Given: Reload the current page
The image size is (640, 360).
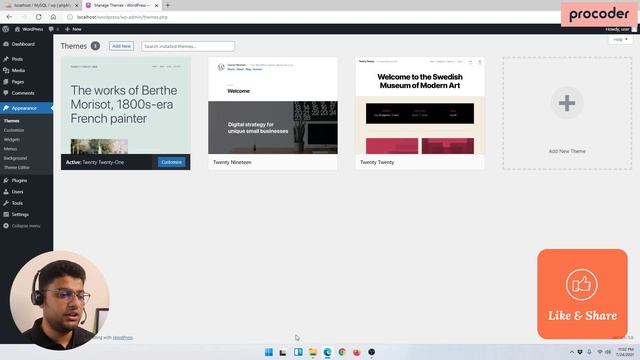Looking at the screenshot, I should [x=38, y=17].
